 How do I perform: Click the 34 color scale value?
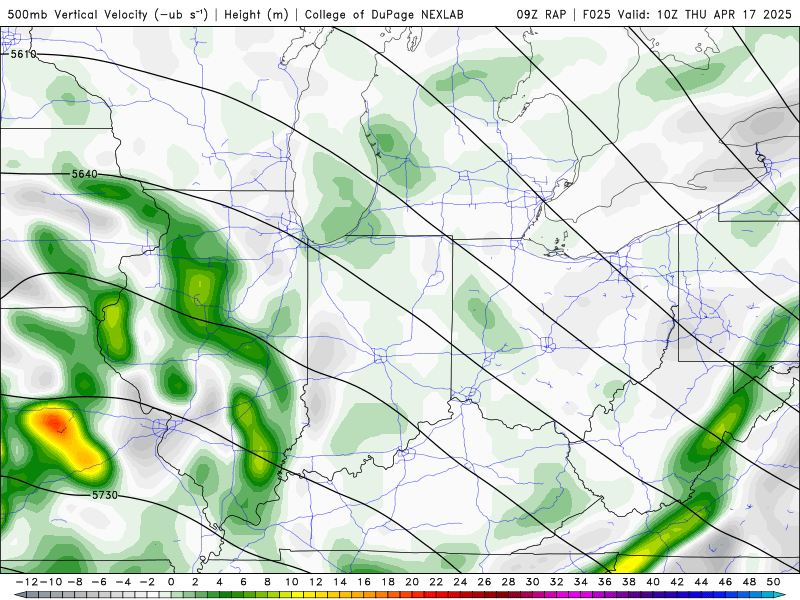click(581, 582)
